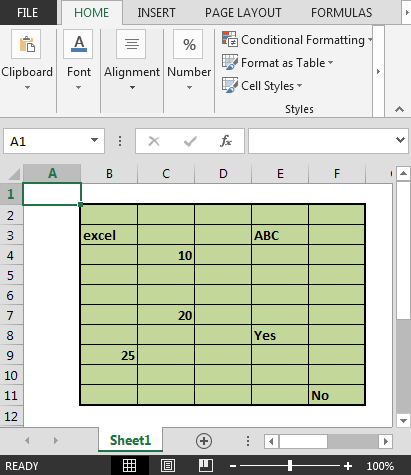Click the zoom slider handle

[x=290, y=466]
